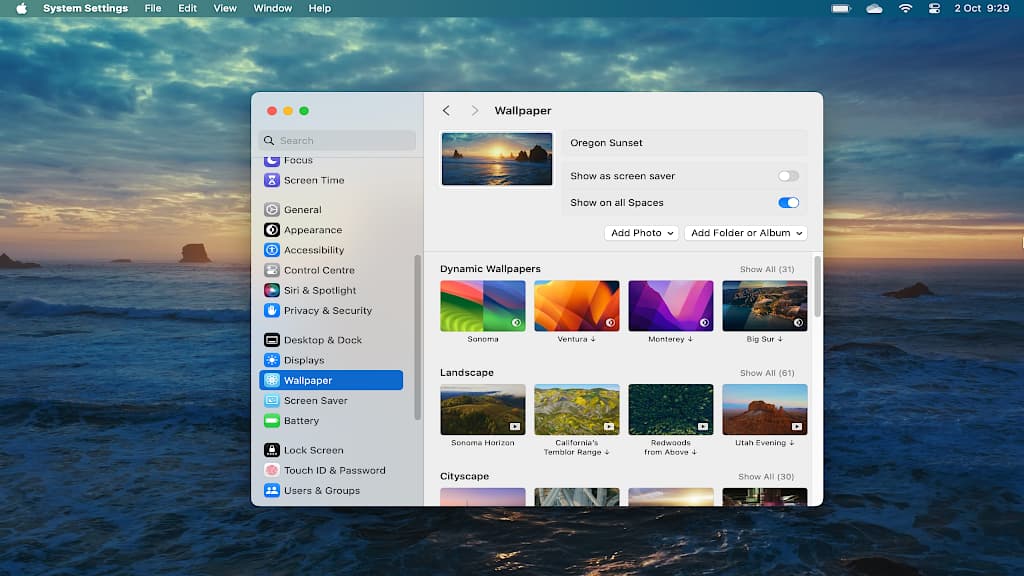Screen dimensions: 1024x576
Task: Select the Sonoma dynamic wallpaper thumbnail
Action: [x=483, y=304]
